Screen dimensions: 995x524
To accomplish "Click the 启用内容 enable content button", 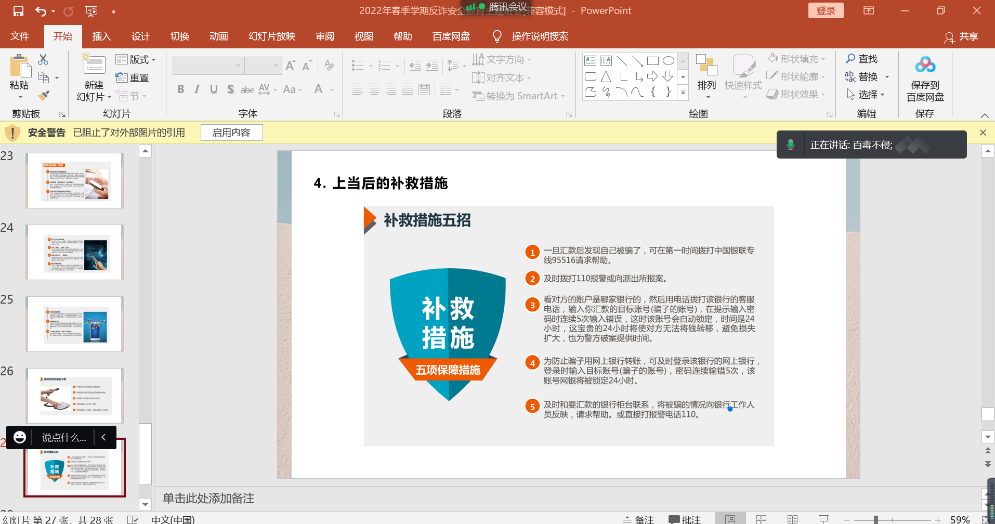I will (x=231, y=132).
